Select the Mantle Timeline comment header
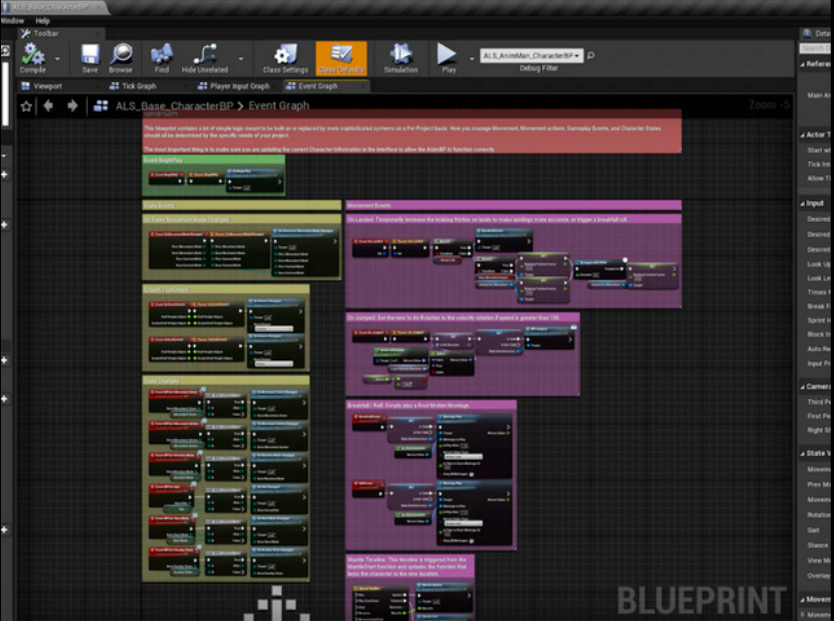 click(410, 567)
